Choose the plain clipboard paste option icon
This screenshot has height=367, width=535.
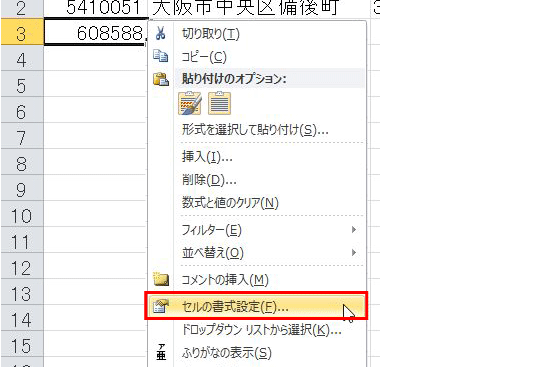coord(219,103)
